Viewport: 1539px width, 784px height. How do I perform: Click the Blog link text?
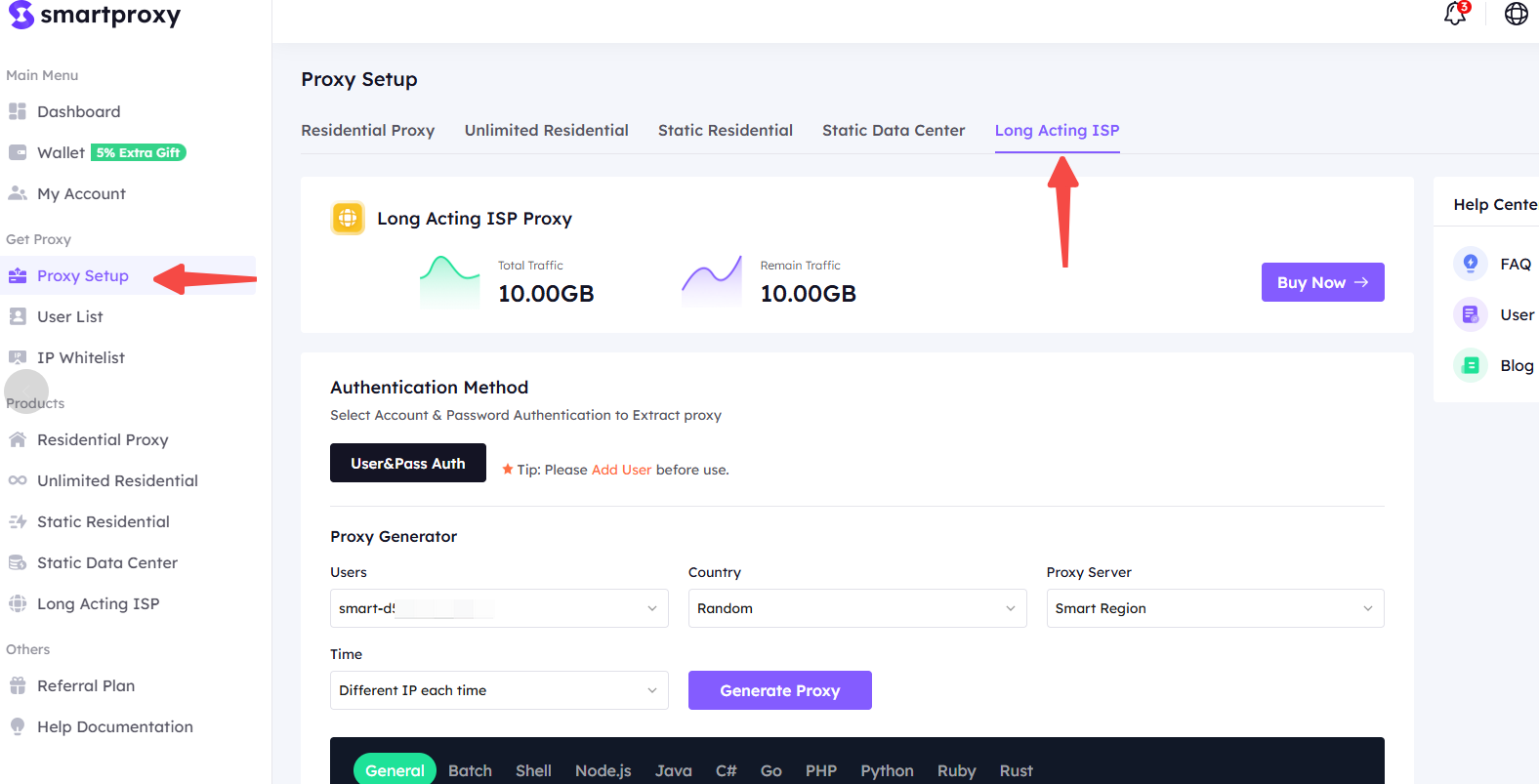[x=1517, y=365]
